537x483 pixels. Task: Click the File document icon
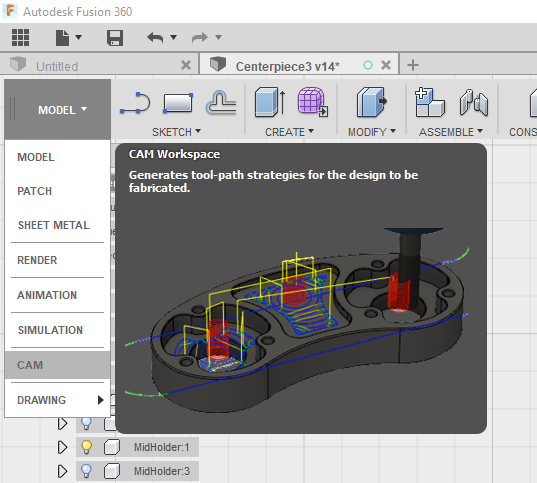pos(62,37)
